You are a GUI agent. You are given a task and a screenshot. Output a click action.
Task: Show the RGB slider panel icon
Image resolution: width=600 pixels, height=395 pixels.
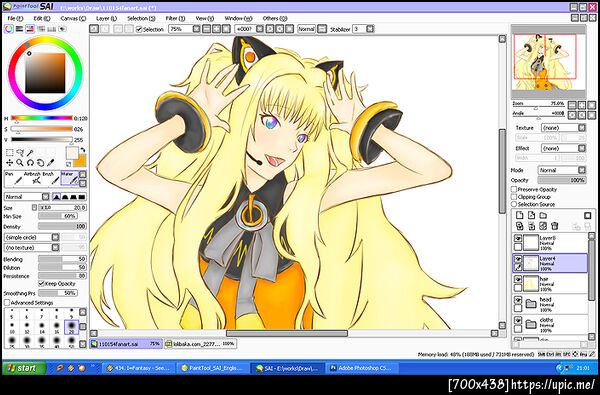pyautogui.click(x=19, y=29)
